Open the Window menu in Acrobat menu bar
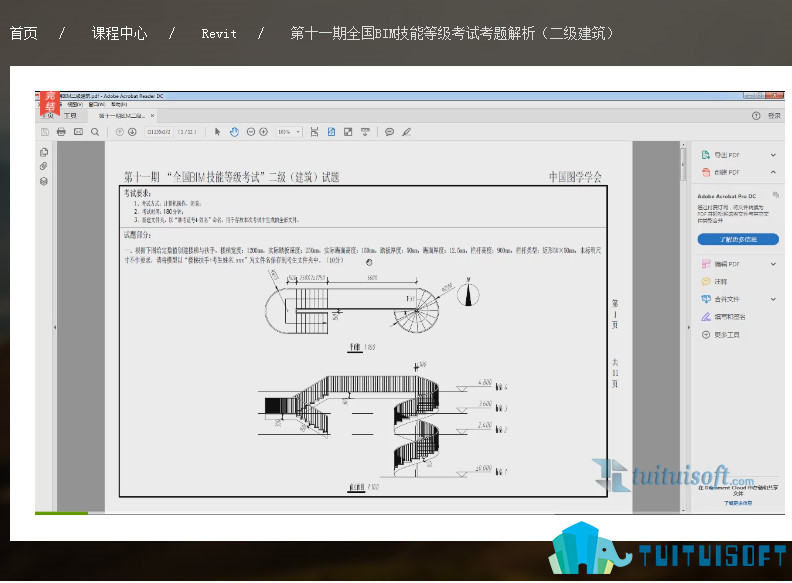 [96, 105]
